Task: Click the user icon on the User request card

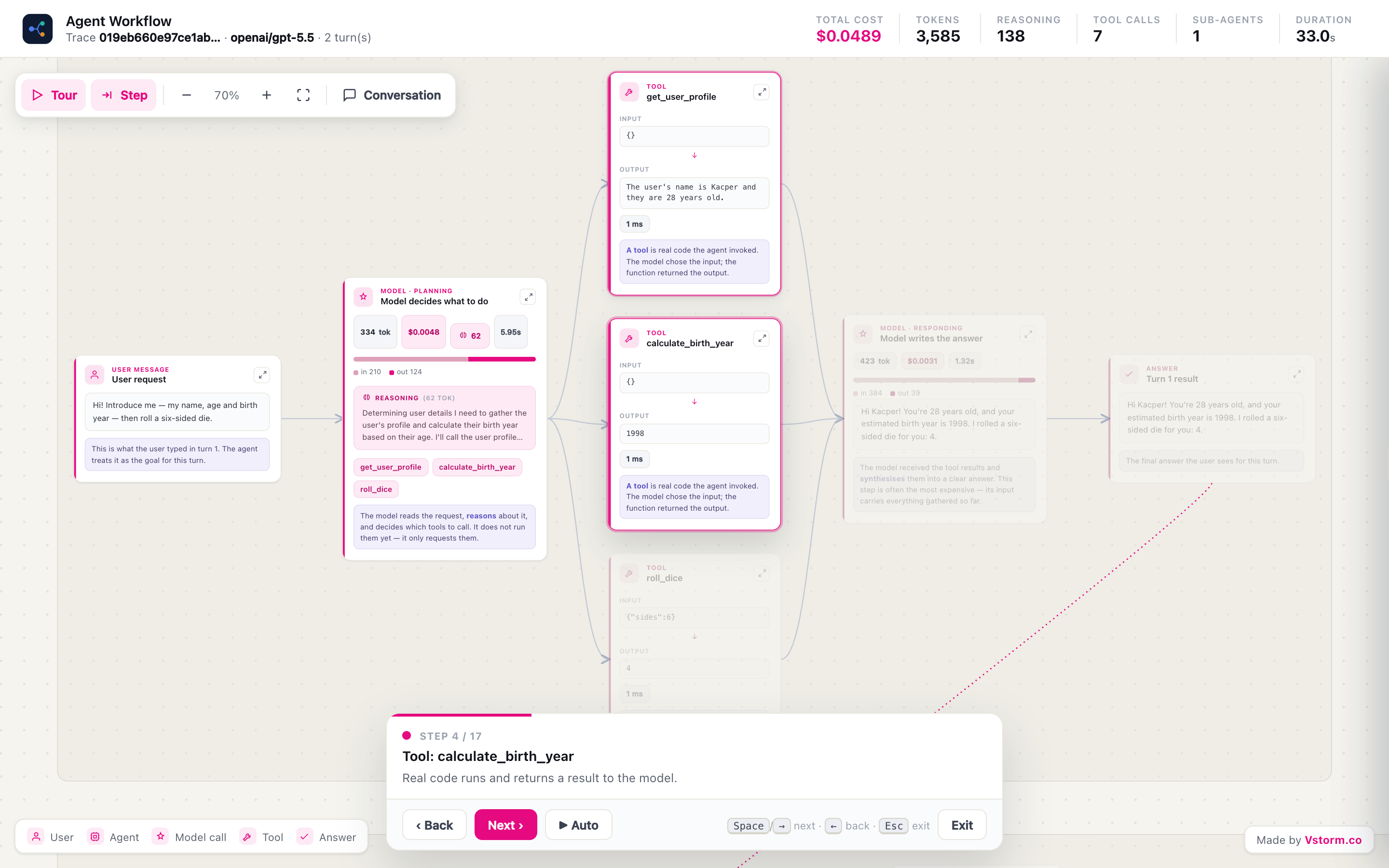Action: point(95,375)
